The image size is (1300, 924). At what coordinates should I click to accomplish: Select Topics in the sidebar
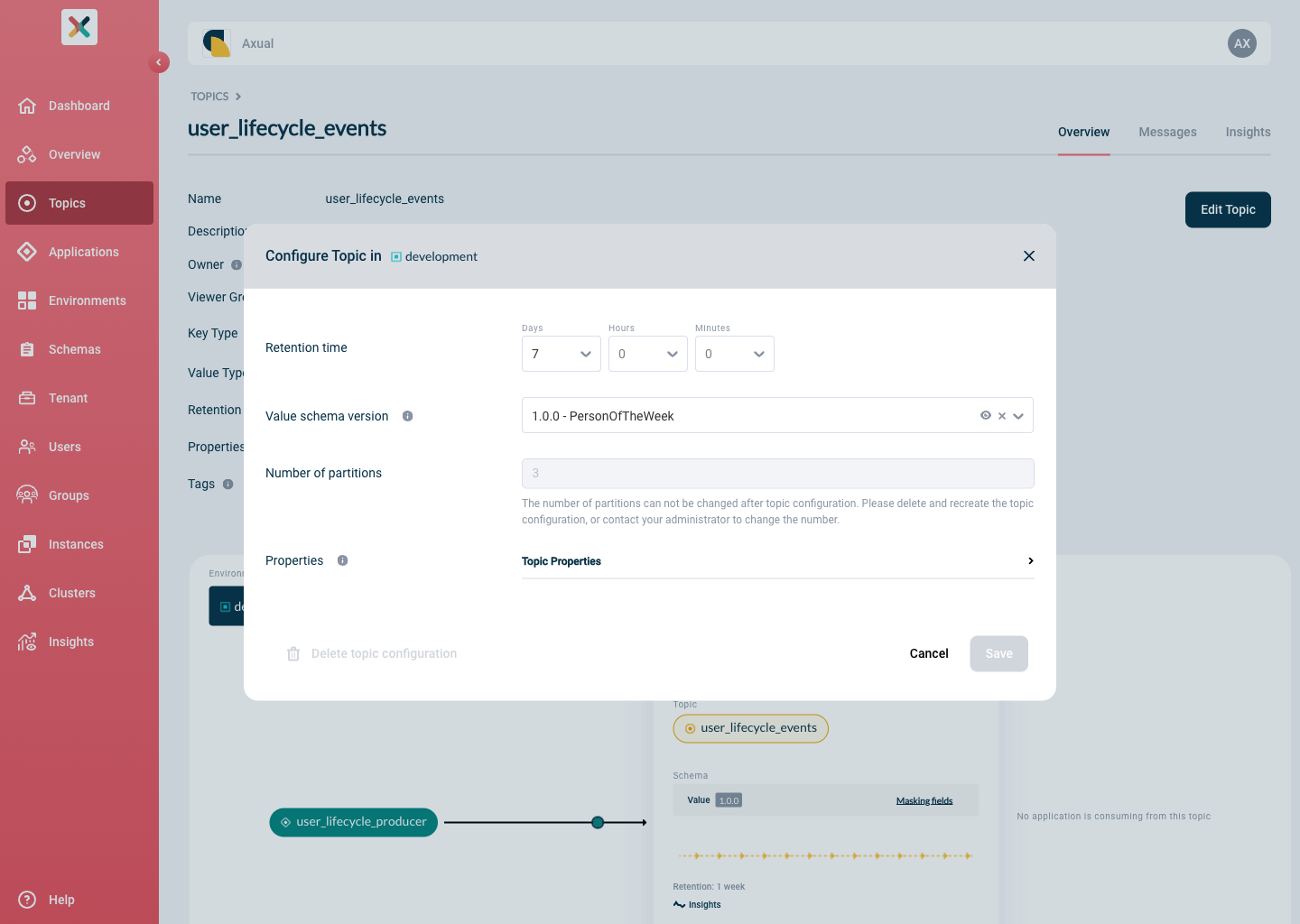click(79, 203)
